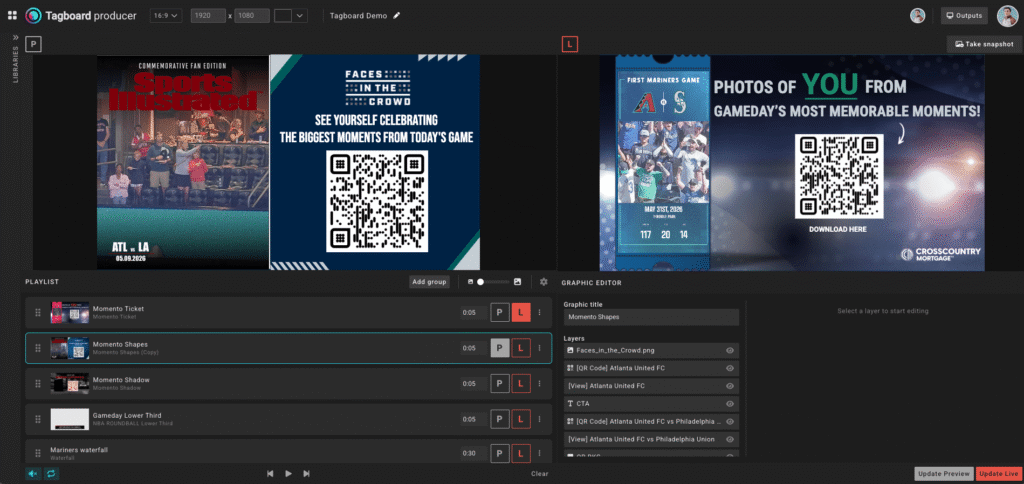Click drag handle for Momento Ticket
Viewport: 1024px width, 484px height.
pos(38,312)
